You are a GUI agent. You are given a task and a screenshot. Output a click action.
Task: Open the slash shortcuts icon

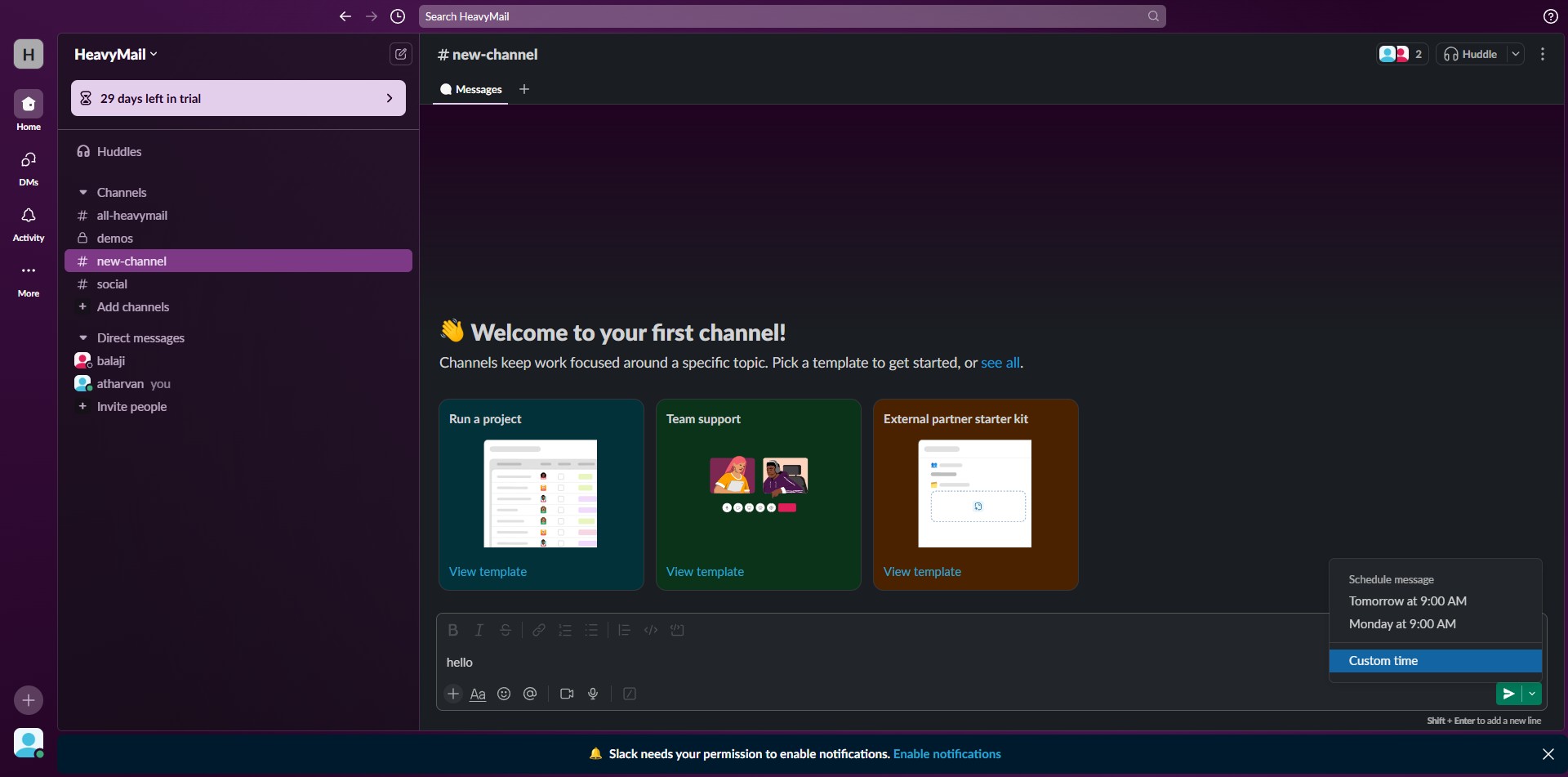tap(630, 694)
